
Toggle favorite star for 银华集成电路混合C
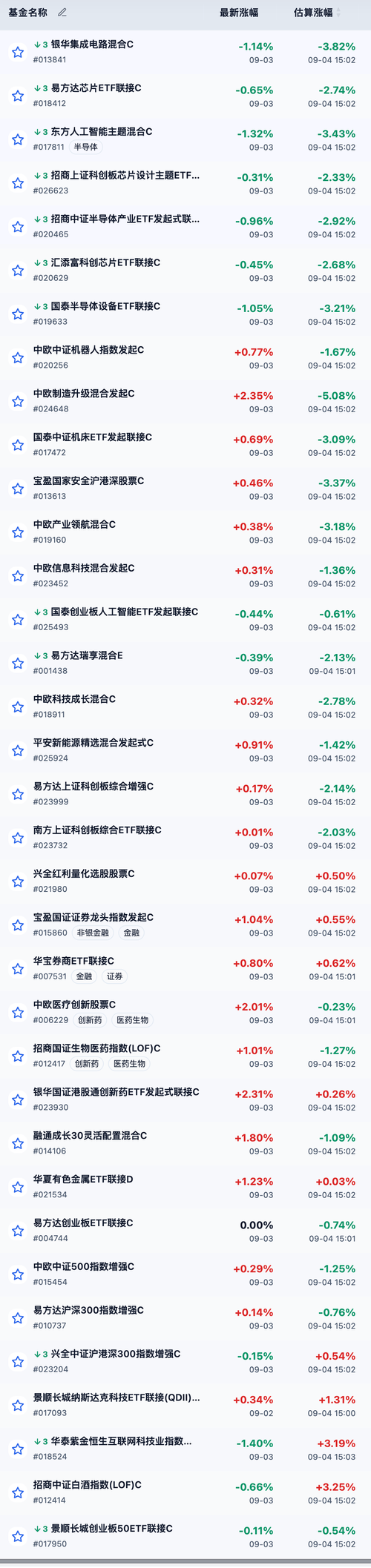coord(18,52)
